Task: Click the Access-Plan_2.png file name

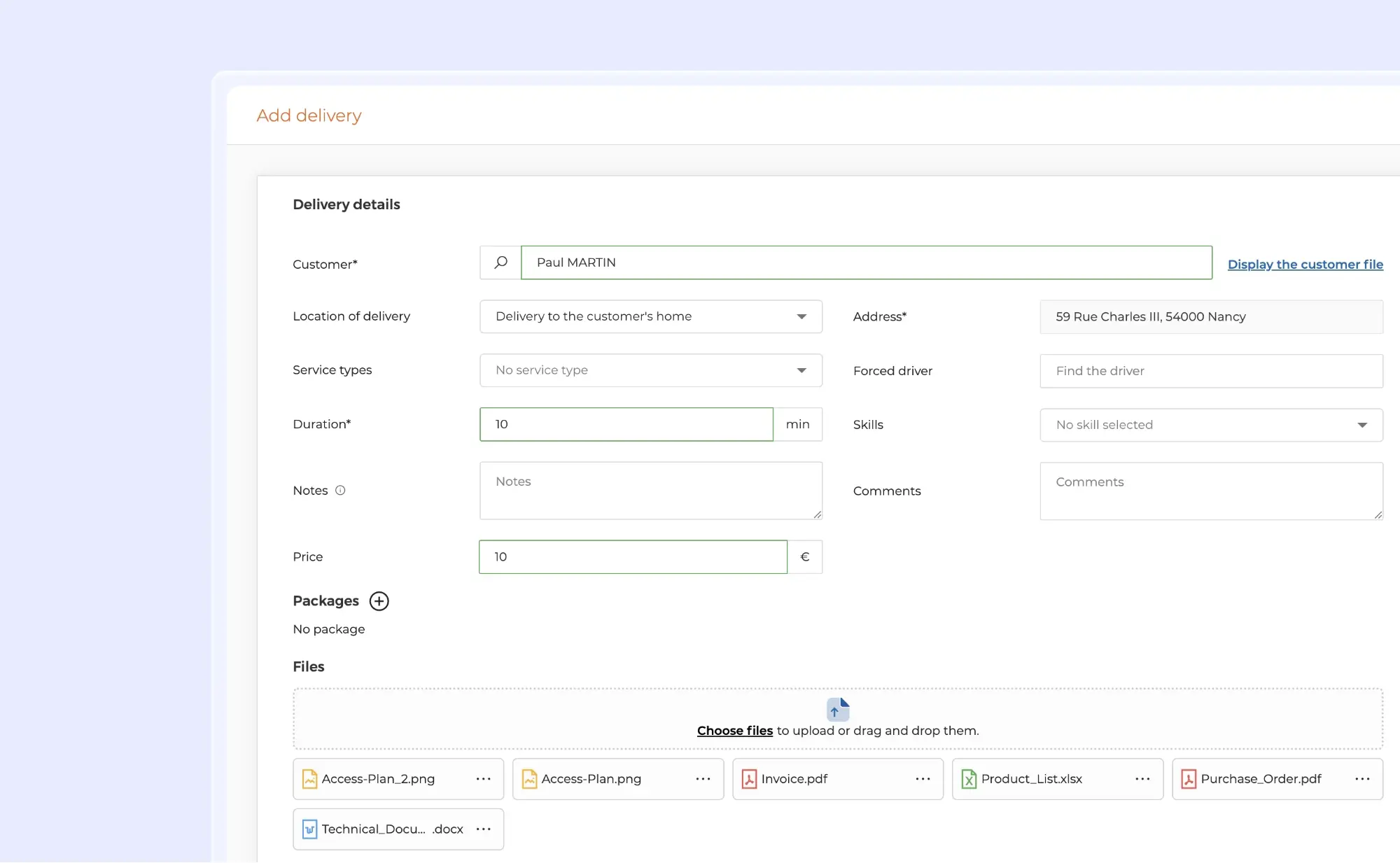Action: click(x=378, y=779)
